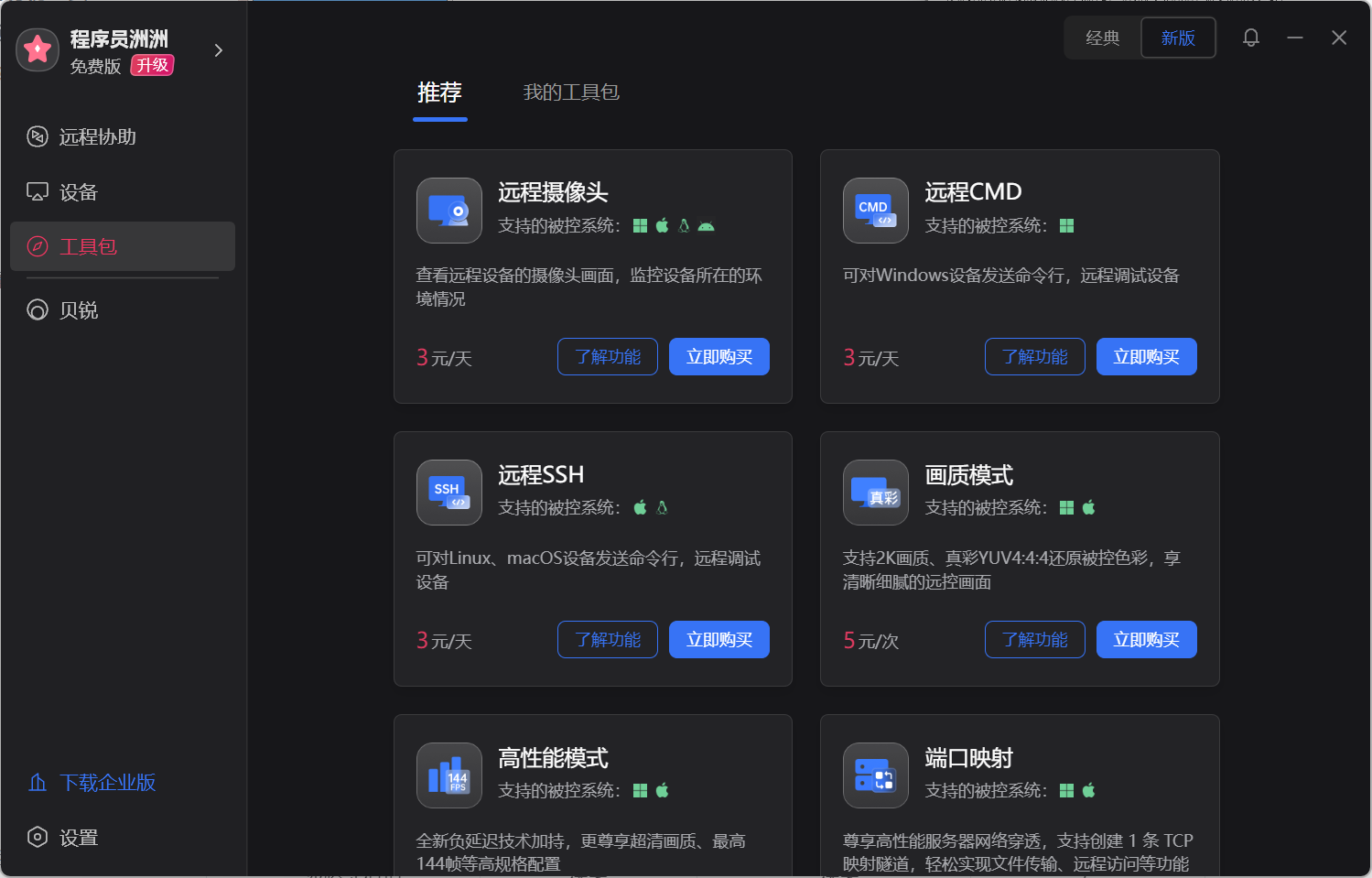Click the Windows icon under 远程CMD
Screen dimensions: 1372x878
1067,225
